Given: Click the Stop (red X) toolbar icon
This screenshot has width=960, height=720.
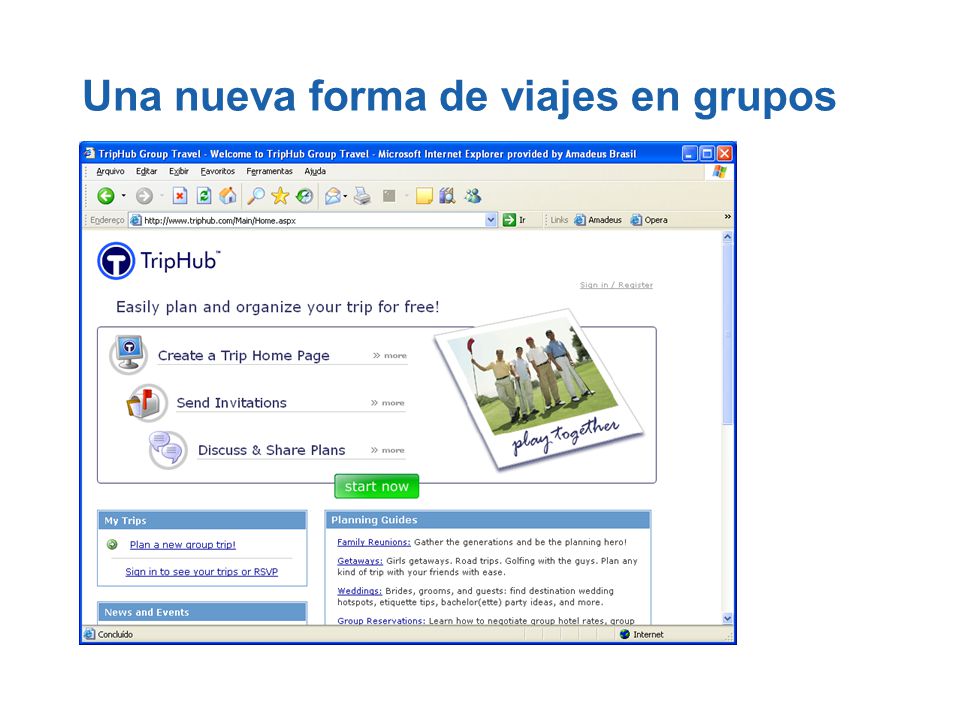Looking at the screenshot, I should tap(179, 196).
